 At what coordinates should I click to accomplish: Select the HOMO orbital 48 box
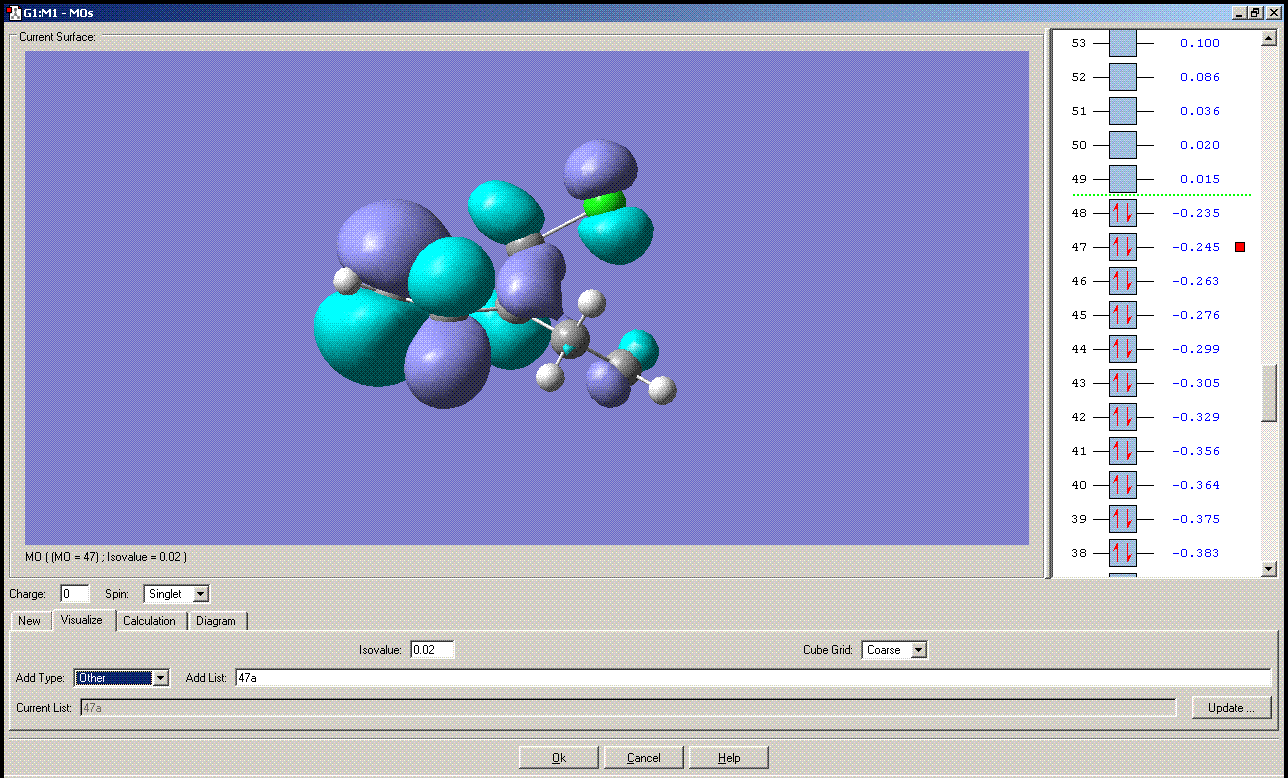[x=1124, y=213]
